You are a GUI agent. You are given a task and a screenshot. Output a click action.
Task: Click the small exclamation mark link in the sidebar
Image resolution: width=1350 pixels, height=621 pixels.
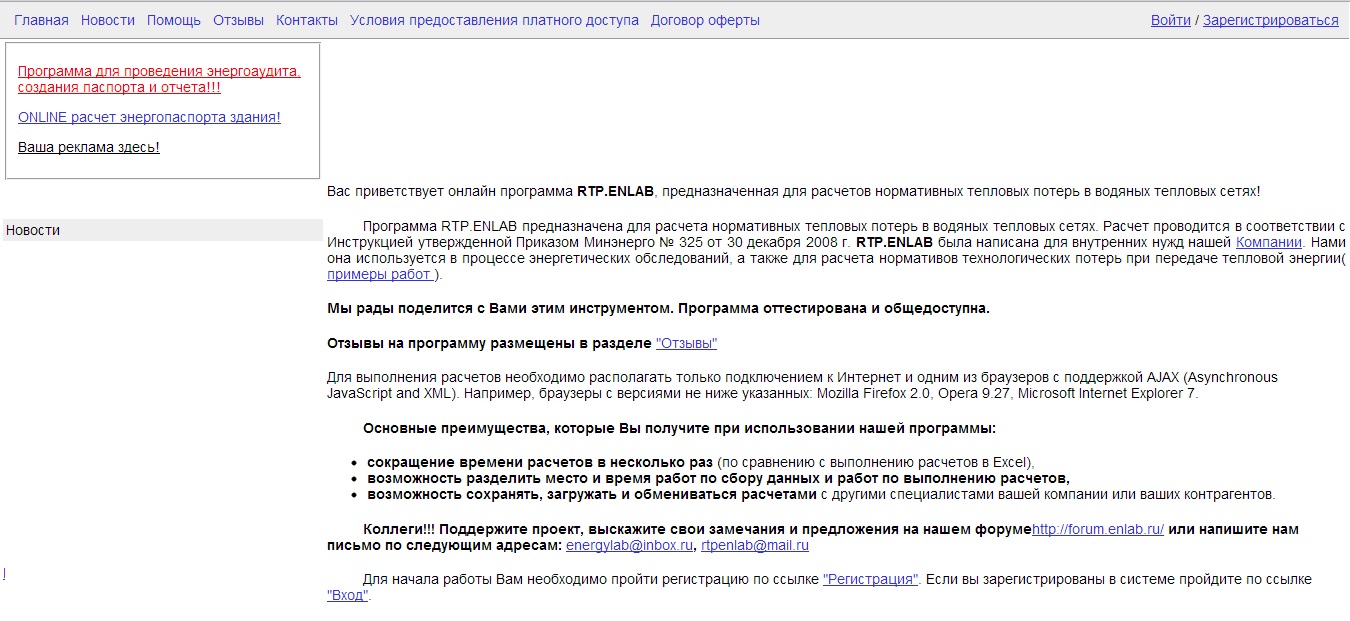4,573
